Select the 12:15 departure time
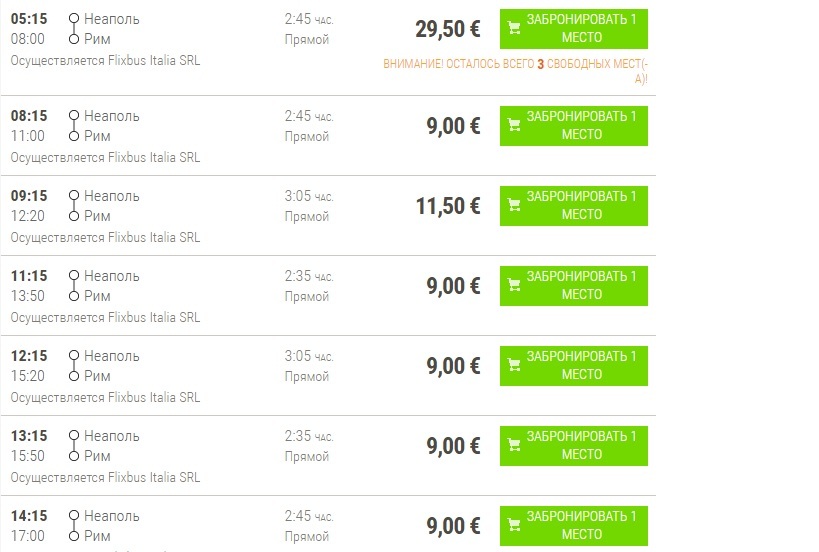This screenshot has width=819, height=552. 27,356
